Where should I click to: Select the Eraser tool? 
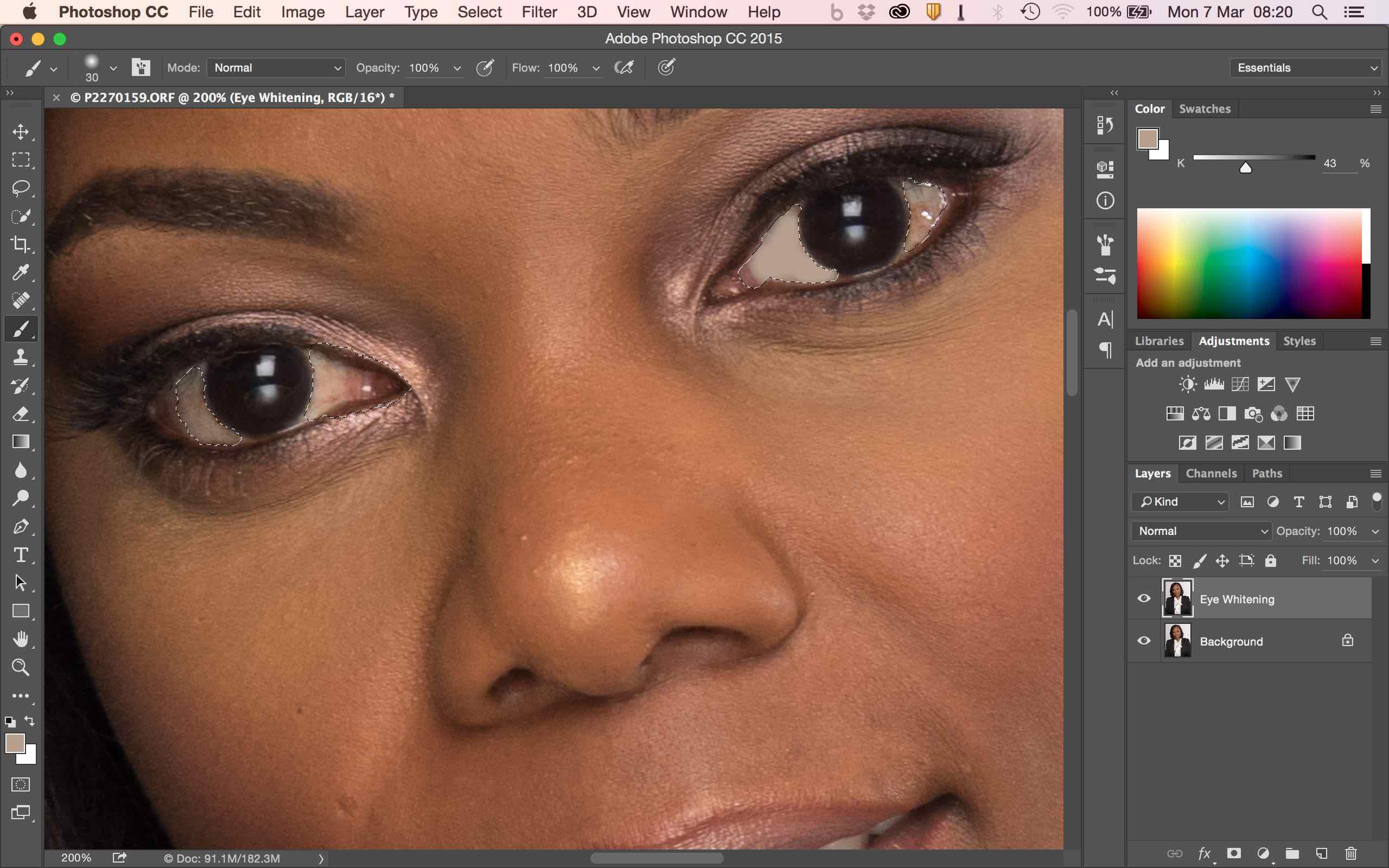click(x=21, y=414)
